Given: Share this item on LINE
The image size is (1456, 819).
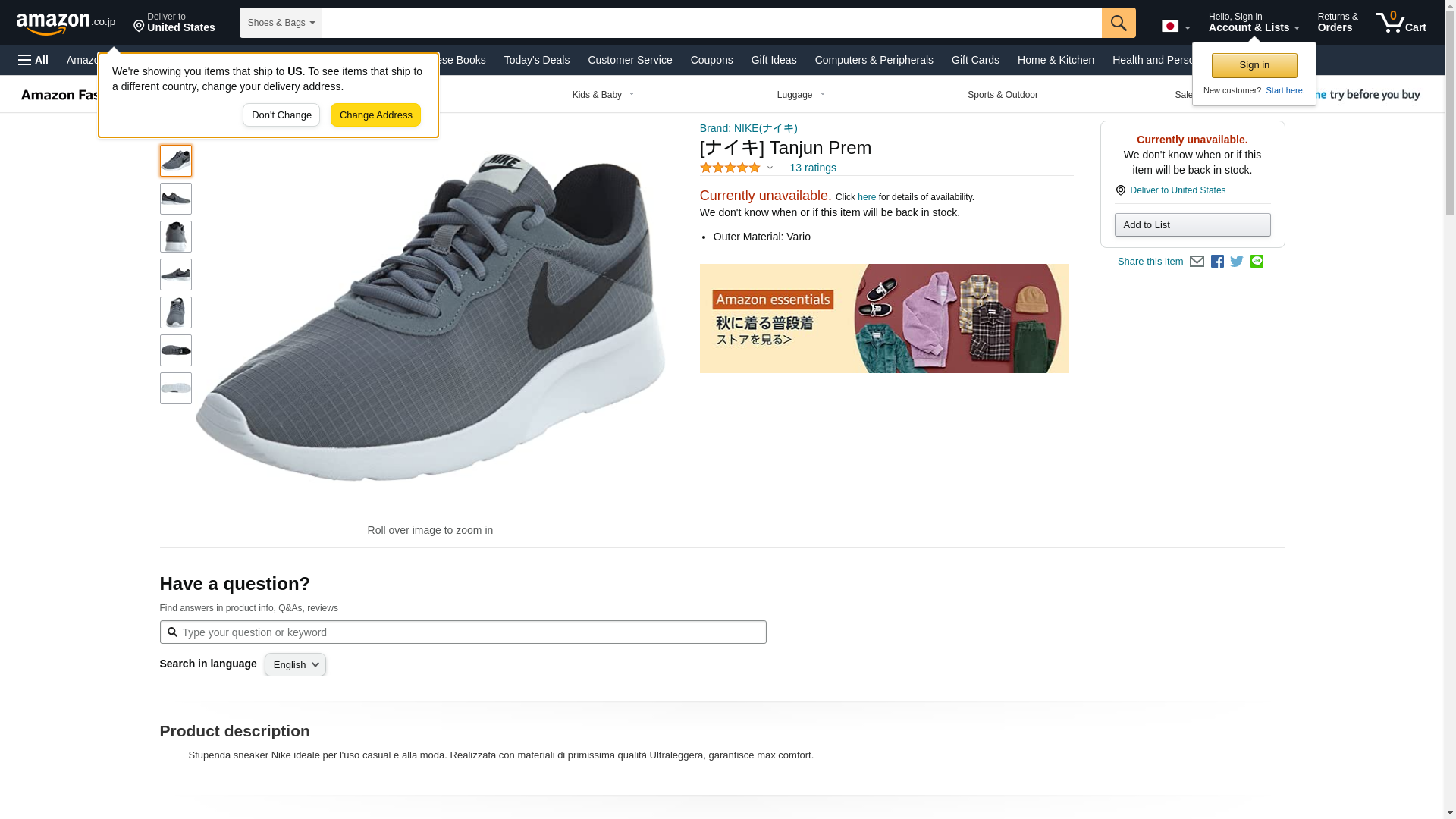Looking at the screenshot, I should point(1257,262).
